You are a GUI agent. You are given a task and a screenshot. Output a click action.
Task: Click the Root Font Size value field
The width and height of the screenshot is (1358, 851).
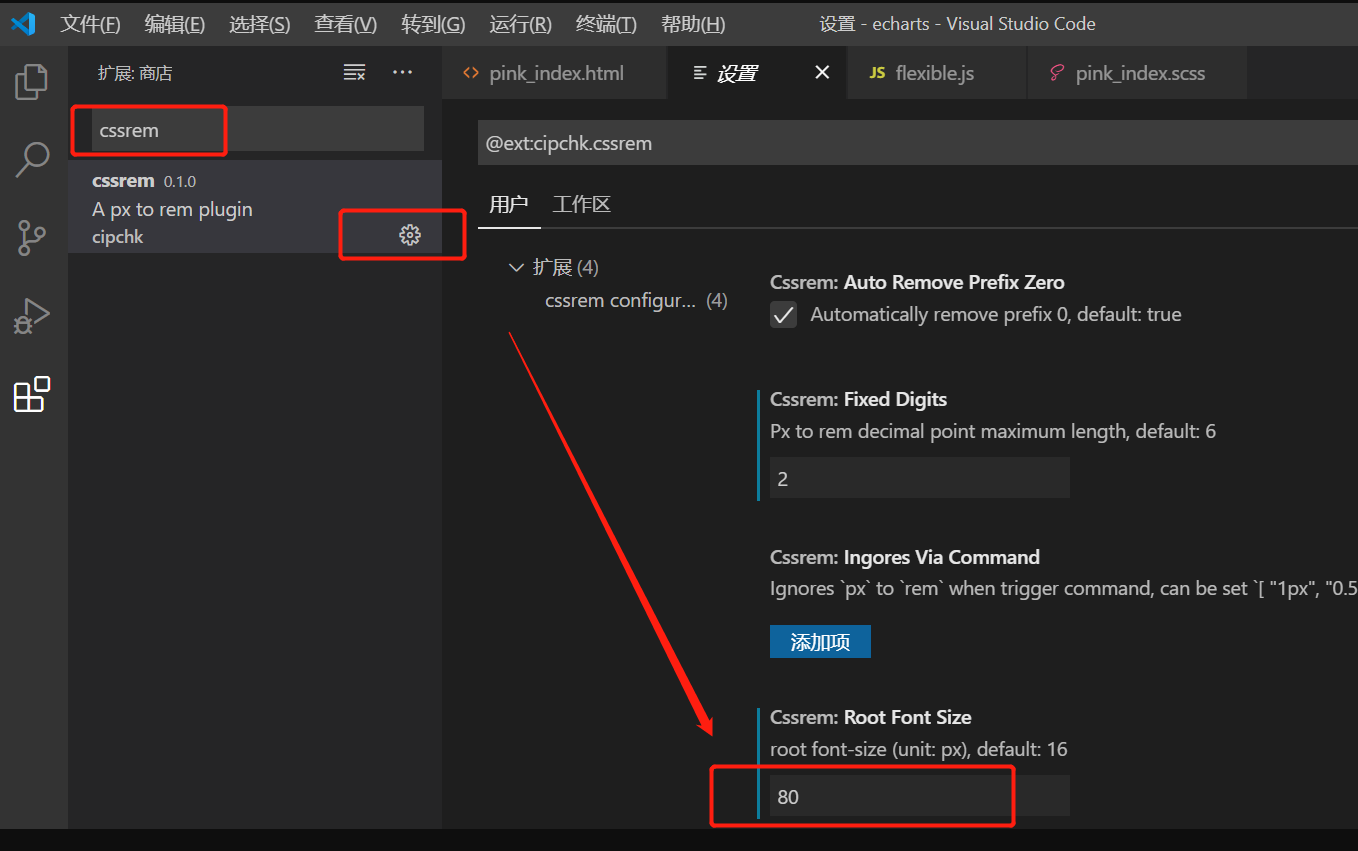click(x=920, y=796)
